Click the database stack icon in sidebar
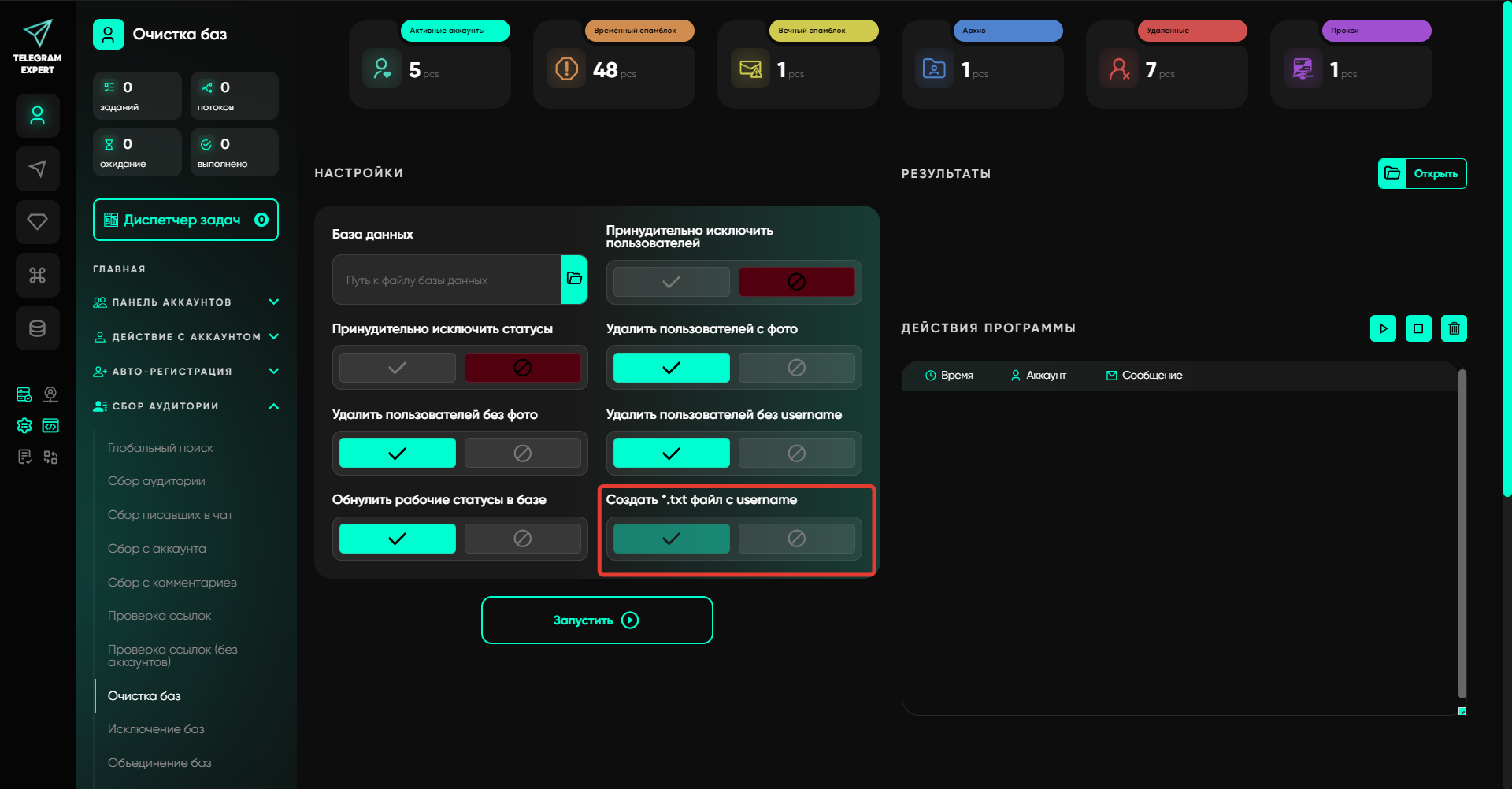This screenshot has height=789, width=1512. click(37, 328)
